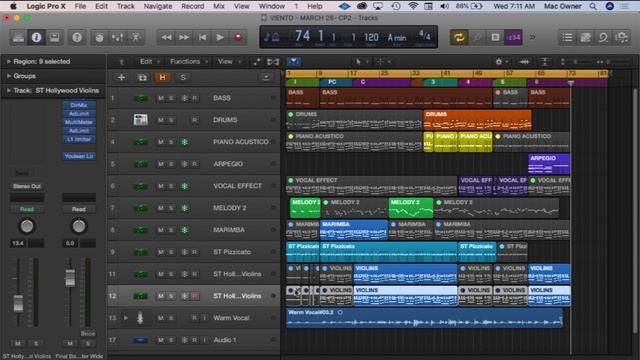Open Editors scissors button
The height and width of the screenshot is (360, 640).
(x=136, y=38)
